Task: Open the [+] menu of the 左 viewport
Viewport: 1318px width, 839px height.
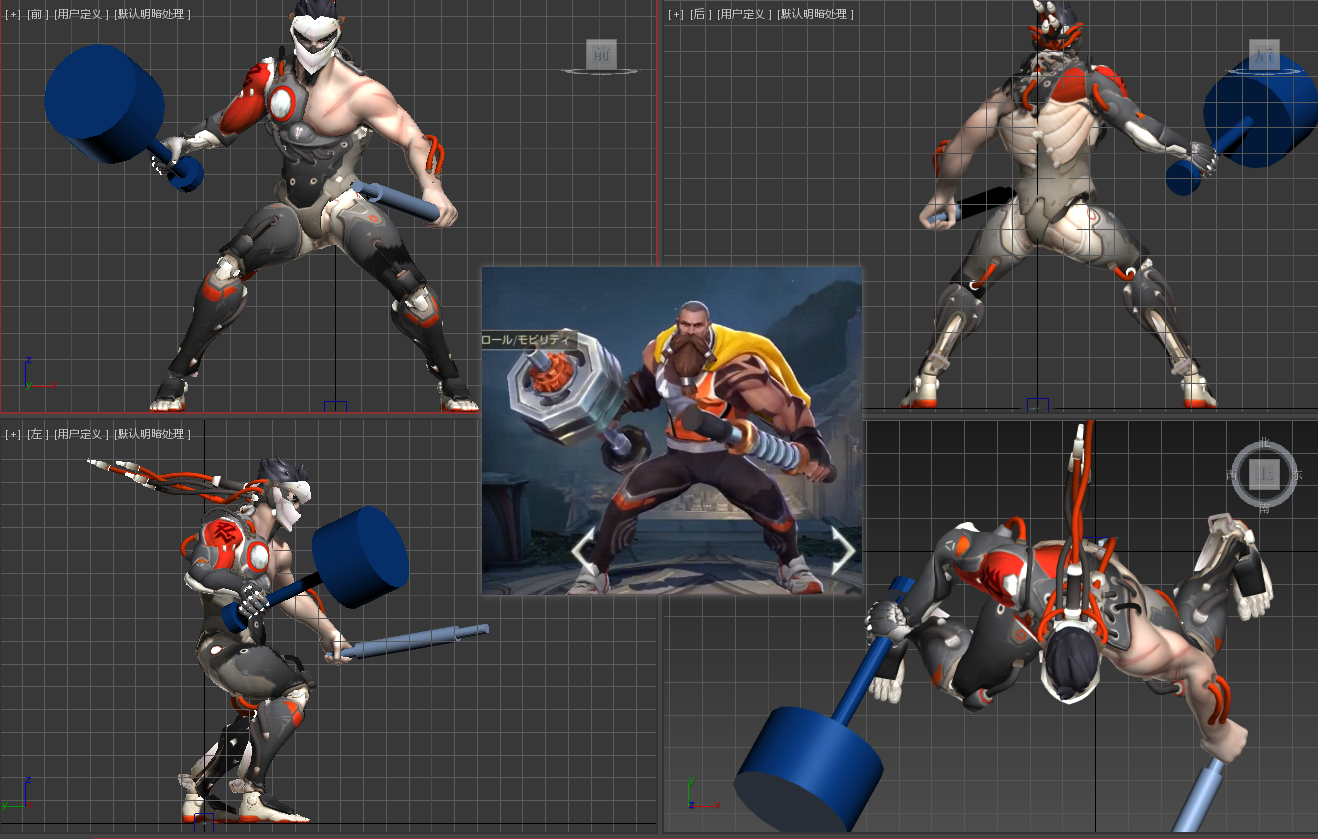Action: tap(13, 434)
